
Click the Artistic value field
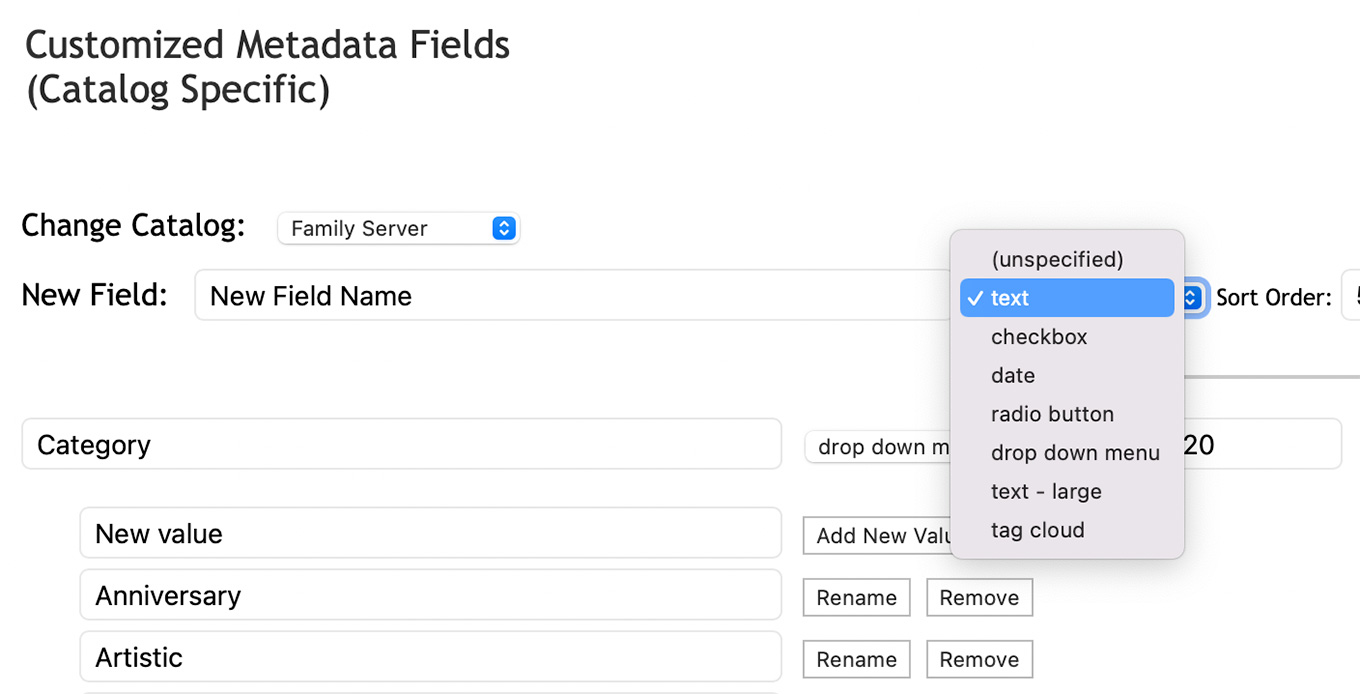coord(430,657)
